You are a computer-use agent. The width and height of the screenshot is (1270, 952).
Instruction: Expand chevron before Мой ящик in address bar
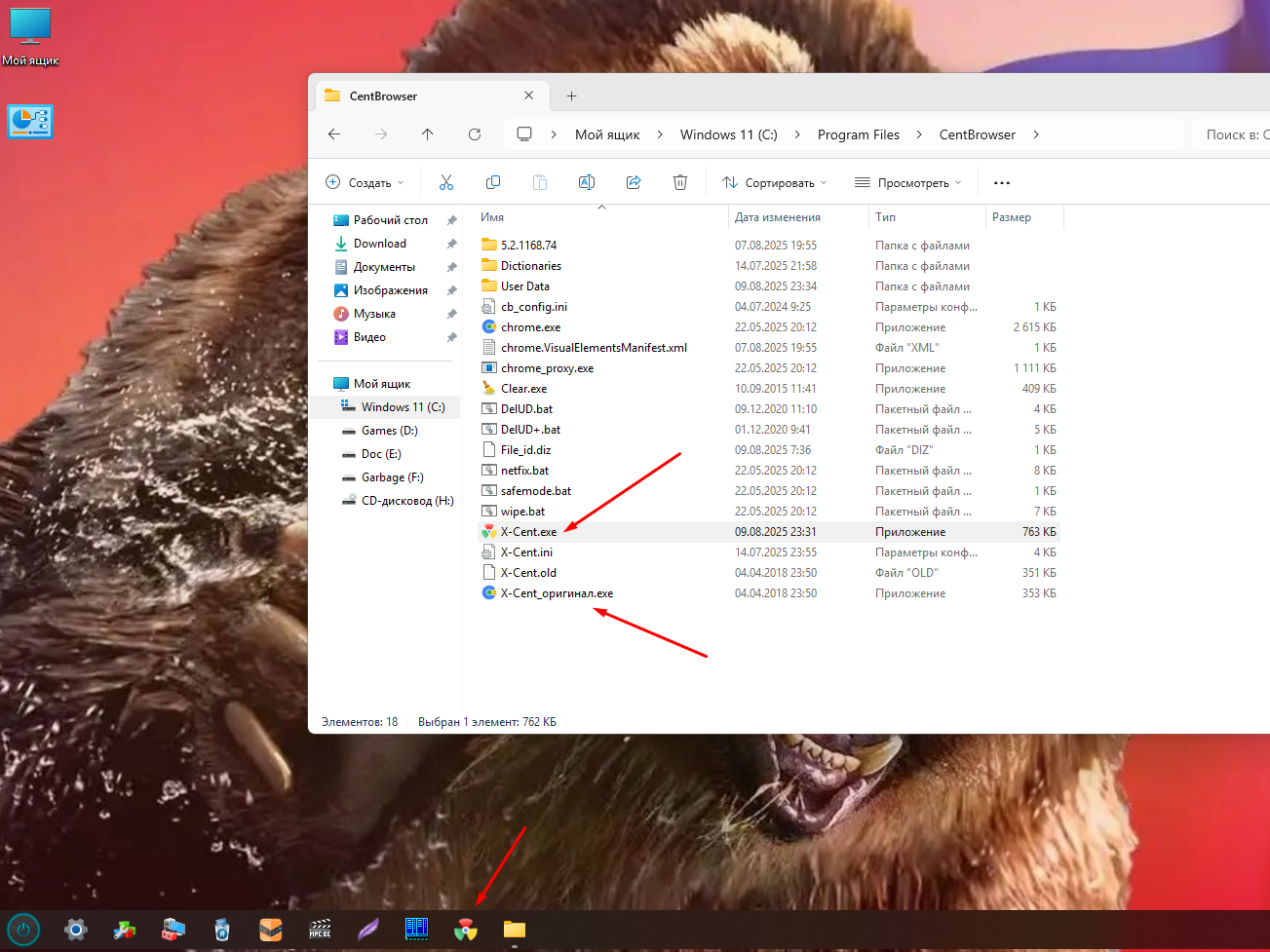coord(554,134)
